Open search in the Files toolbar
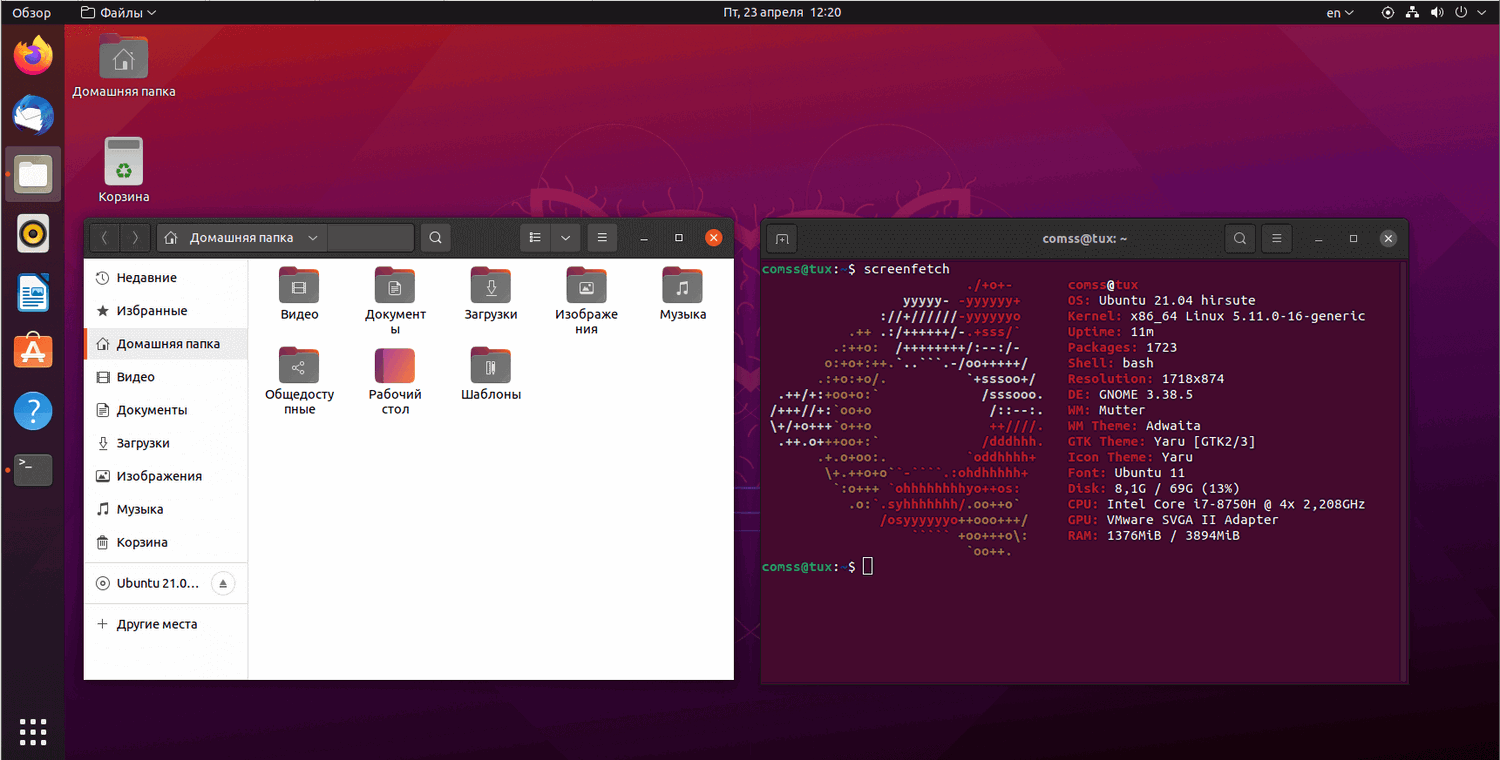Screen dimensions: 1500x760 pos(435,238)
